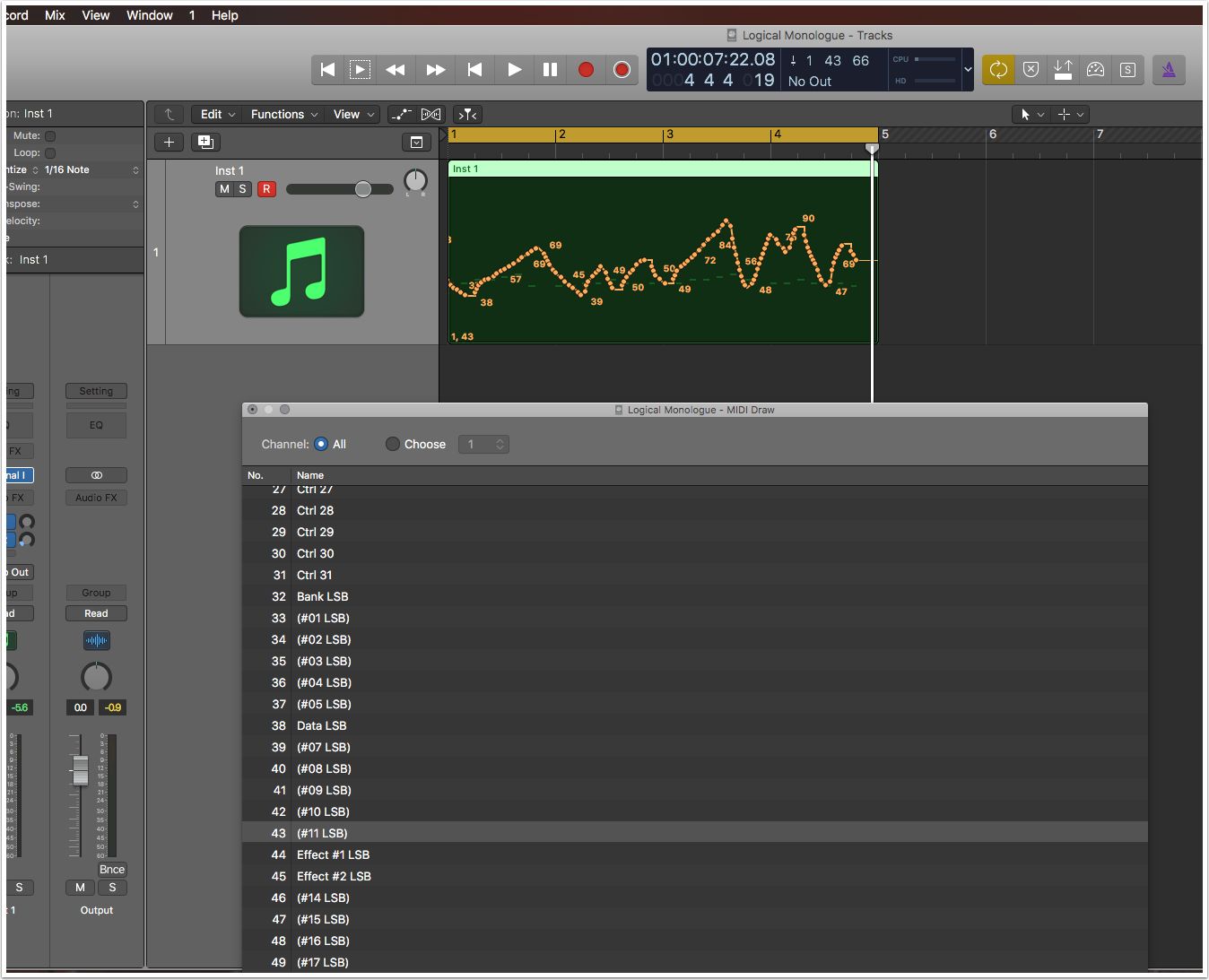Click the gauge-shaped Low Latency Mode button
Image resolution: width=1209 pixels, height=980 pixels.
point(1096,70)
